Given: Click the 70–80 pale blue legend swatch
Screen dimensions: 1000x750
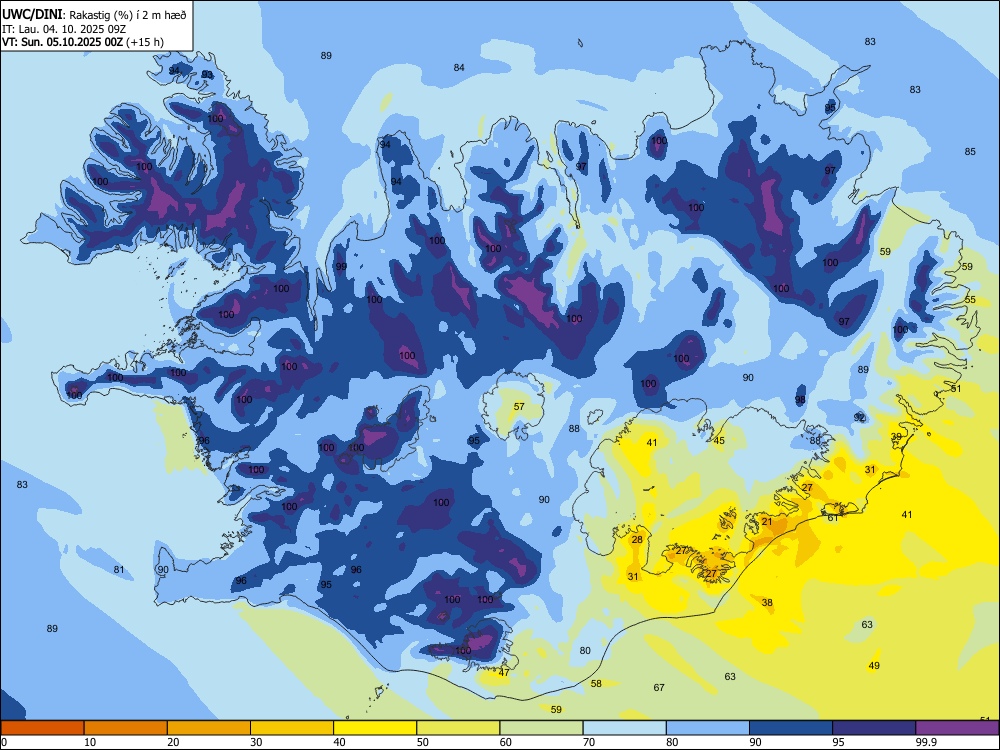Looking at the screenshot, I should pos(624,728).
